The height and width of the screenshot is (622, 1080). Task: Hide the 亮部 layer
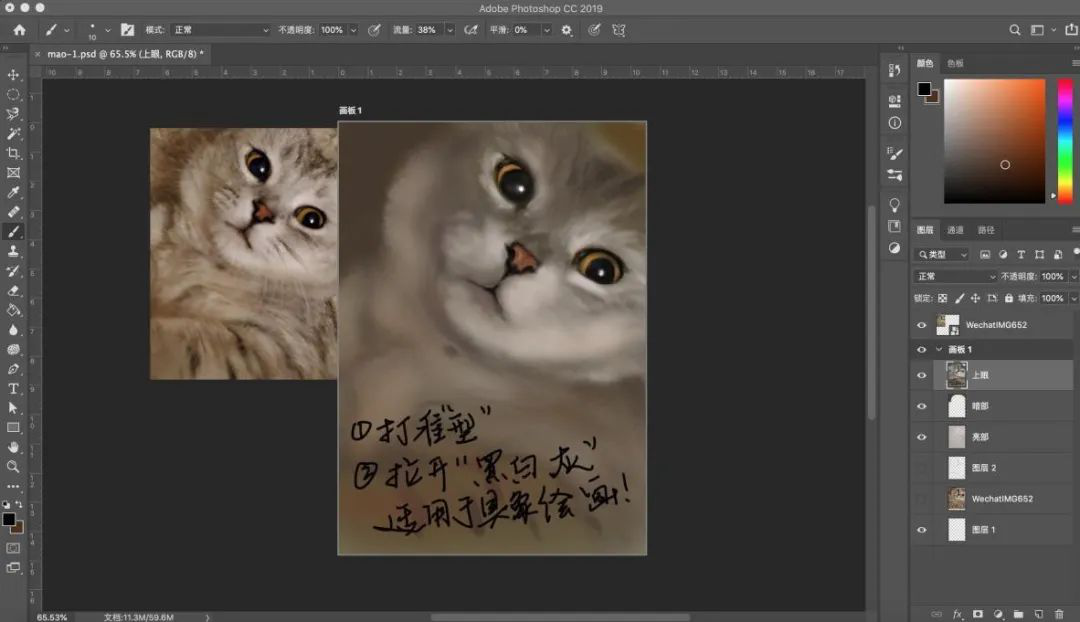point(922,437)
